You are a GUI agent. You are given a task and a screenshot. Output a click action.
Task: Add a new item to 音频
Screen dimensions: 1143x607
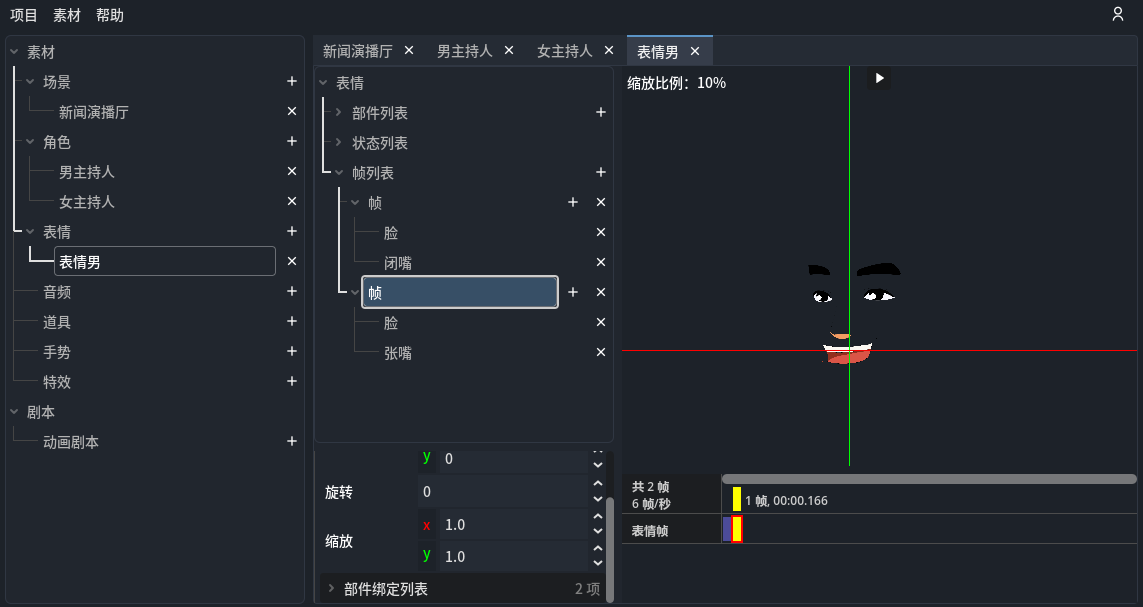292,292
